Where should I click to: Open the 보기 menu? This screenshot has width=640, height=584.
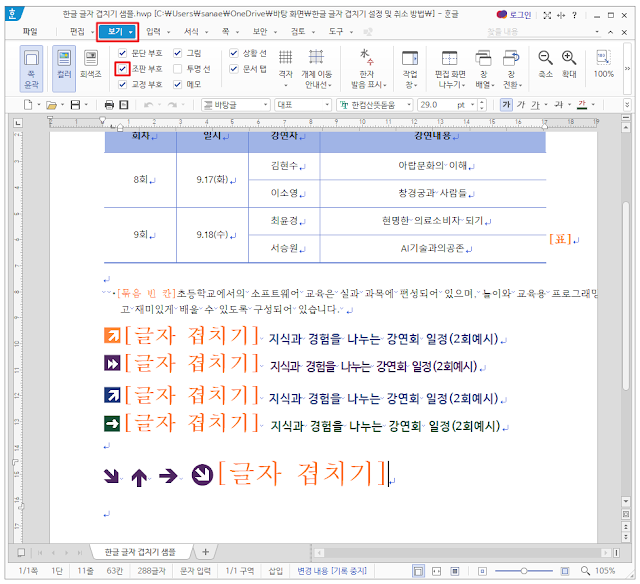tap(118, 32)
